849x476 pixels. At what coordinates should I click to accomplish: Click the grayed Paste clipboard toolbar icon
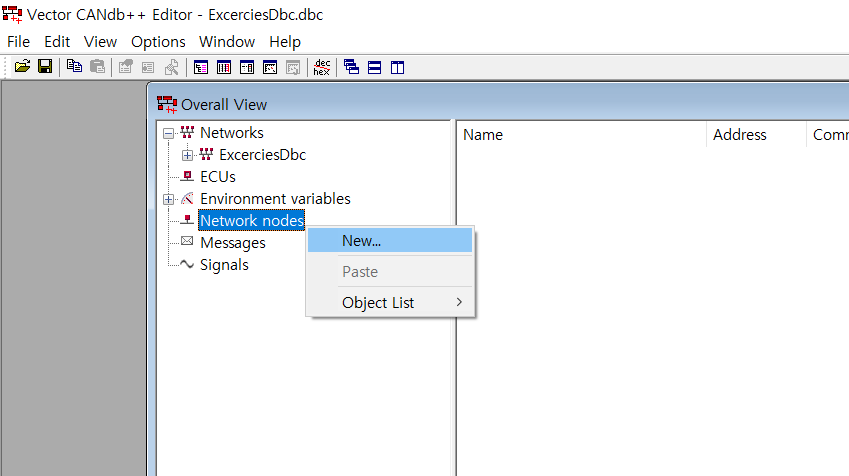click(97, 67)
